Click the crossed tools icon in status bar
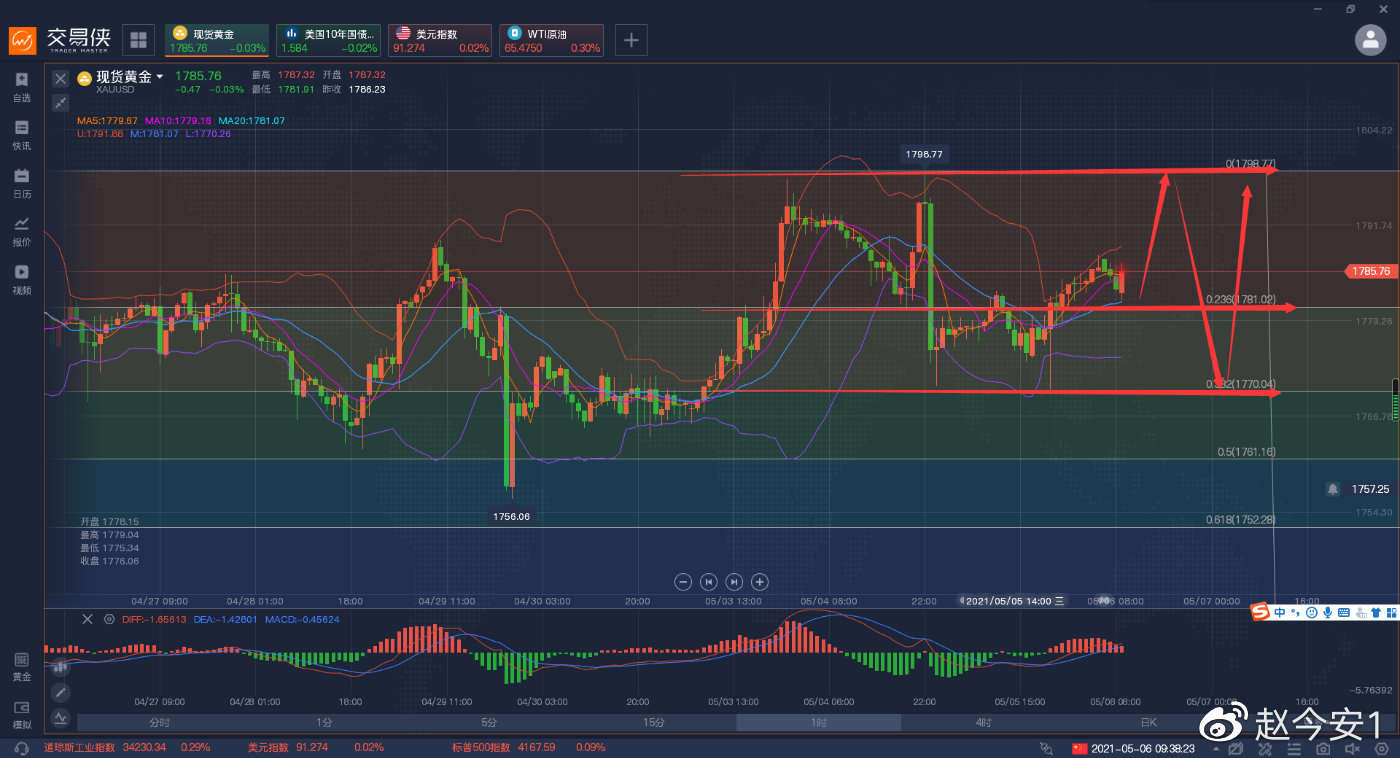 click(x=1265, y=748)
